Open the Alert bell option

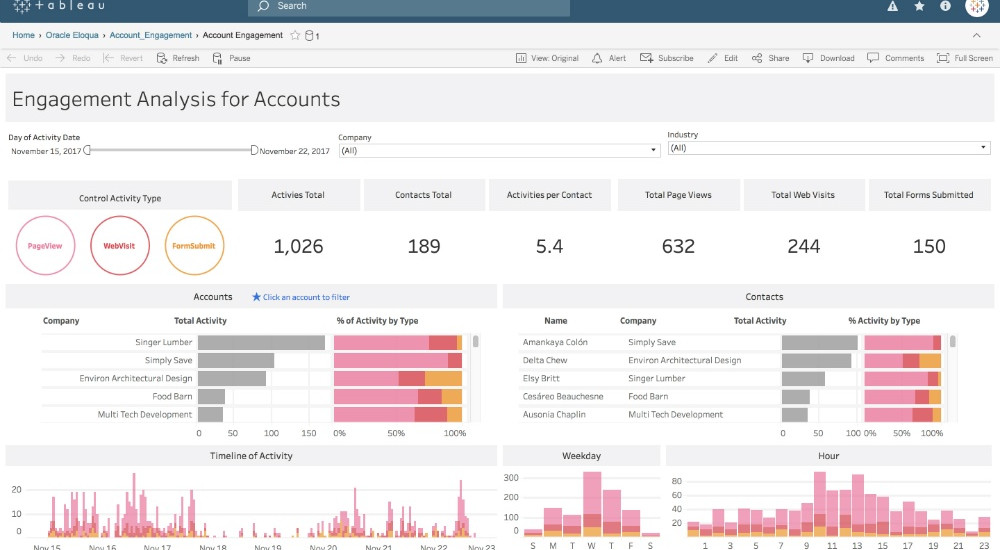click(598, 58)
